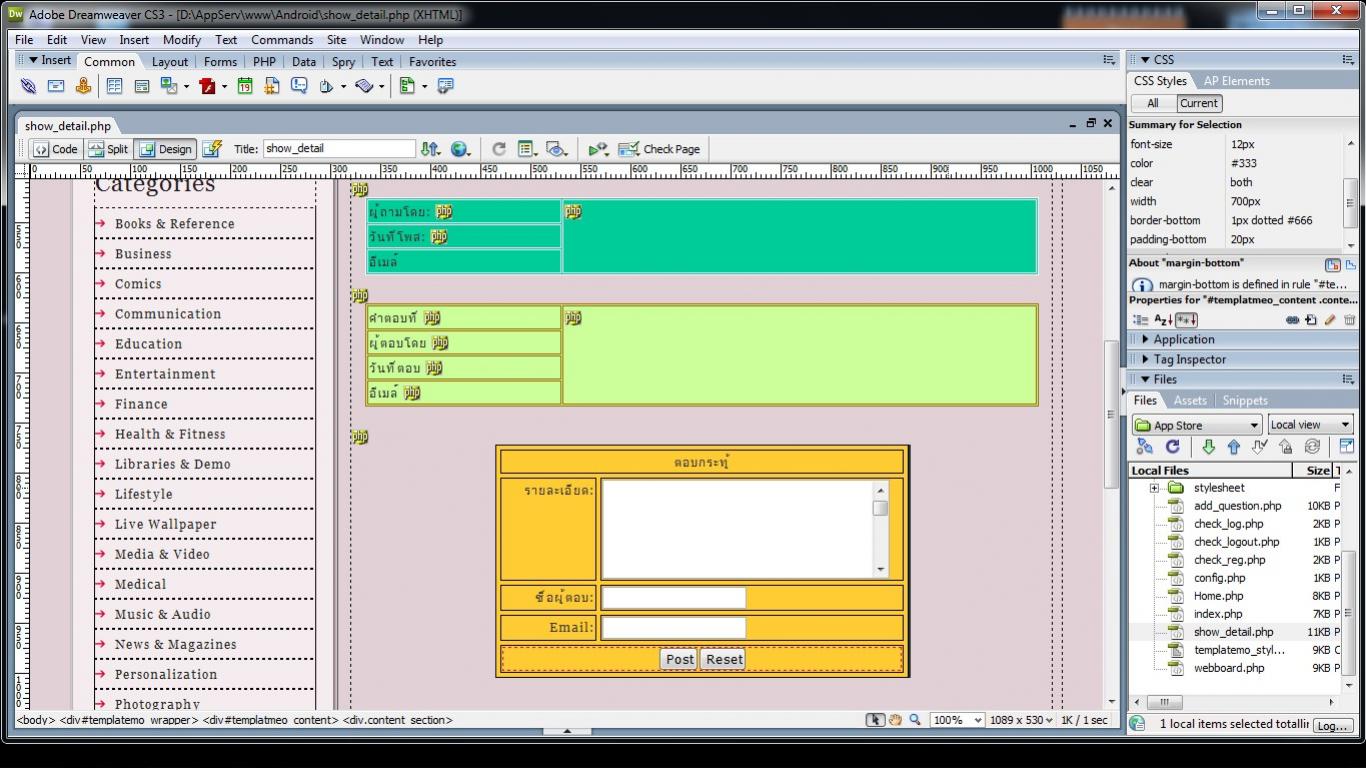The width and height of the screenshot is (1366, 768).
Task: Click the Title input field
Action: [339, 149]
